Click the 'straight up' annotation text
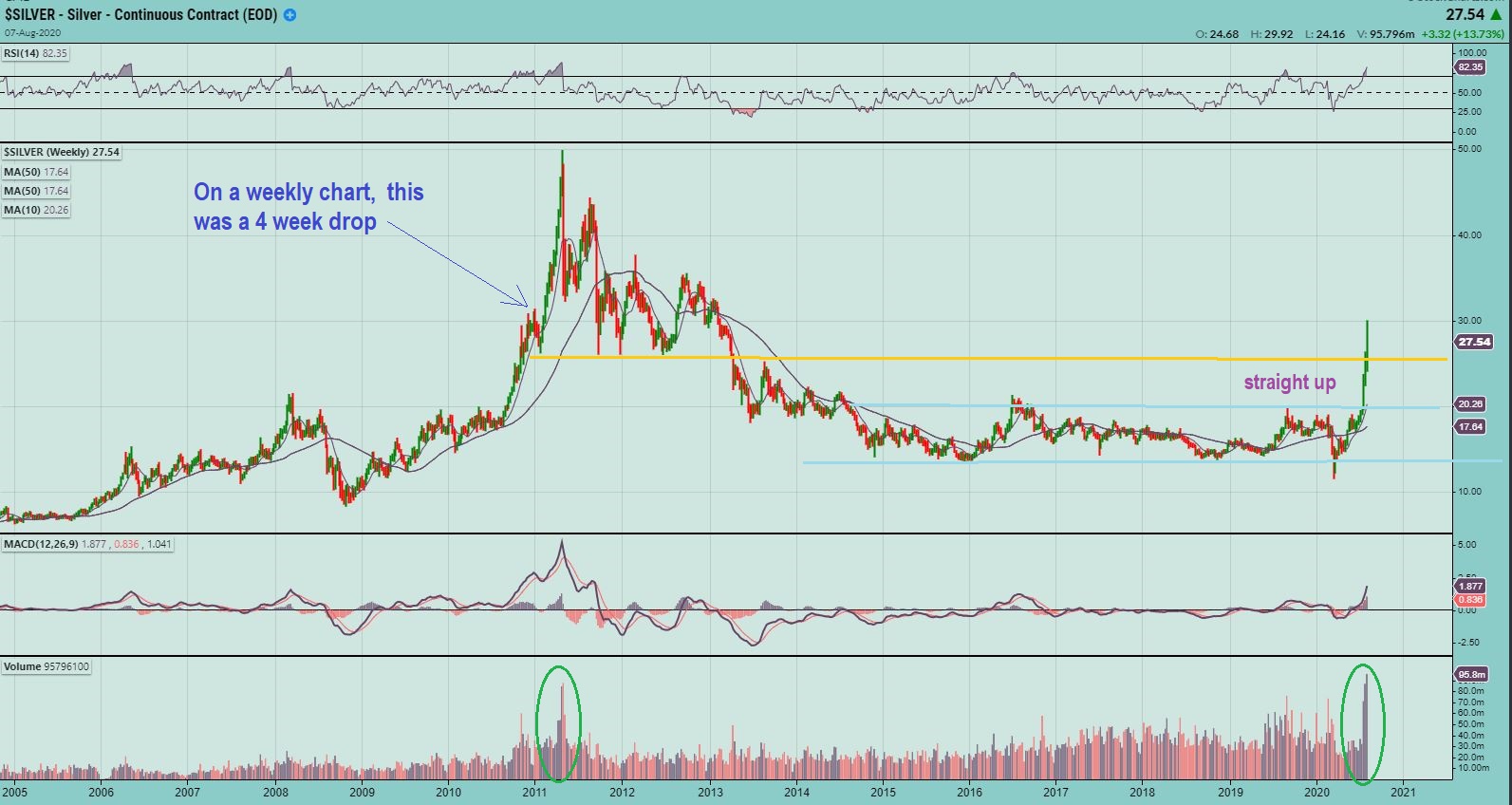This screenshot has width=1512, height=805. pos(1290,383)
